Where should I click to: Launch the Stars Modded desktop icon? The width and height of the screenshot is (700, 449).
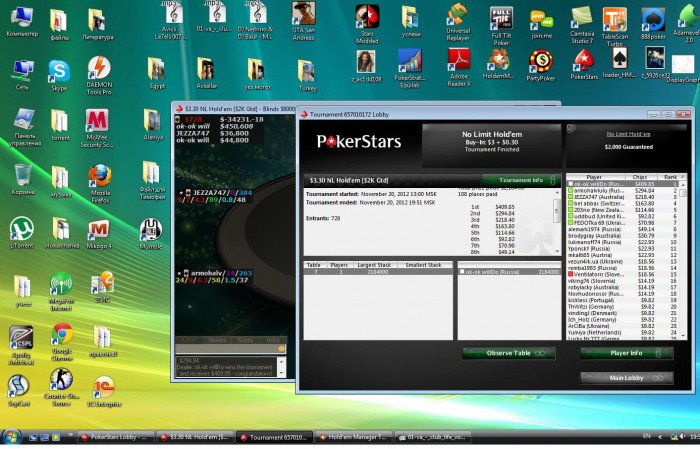[x=367, y=25]
